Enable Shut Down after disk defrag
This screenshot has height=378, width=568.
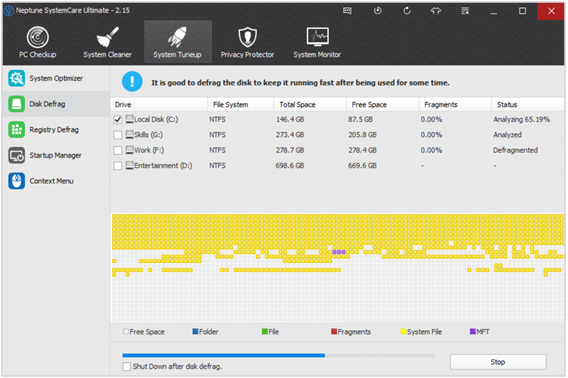click(126, 366)
